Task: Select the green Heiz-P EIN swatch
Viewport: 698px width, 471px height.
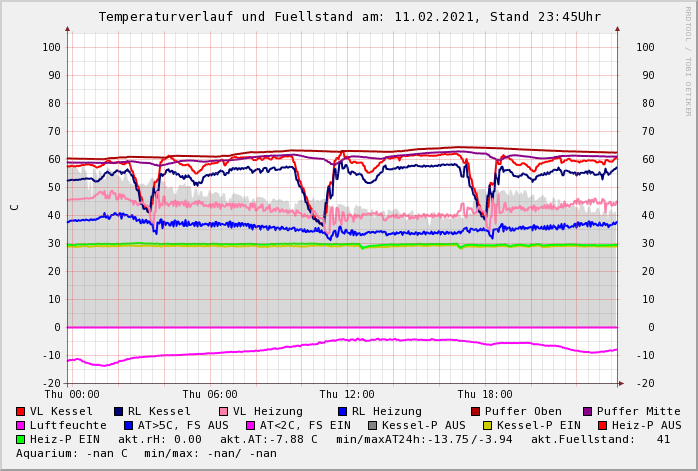Action: click(x=21, y=439)
